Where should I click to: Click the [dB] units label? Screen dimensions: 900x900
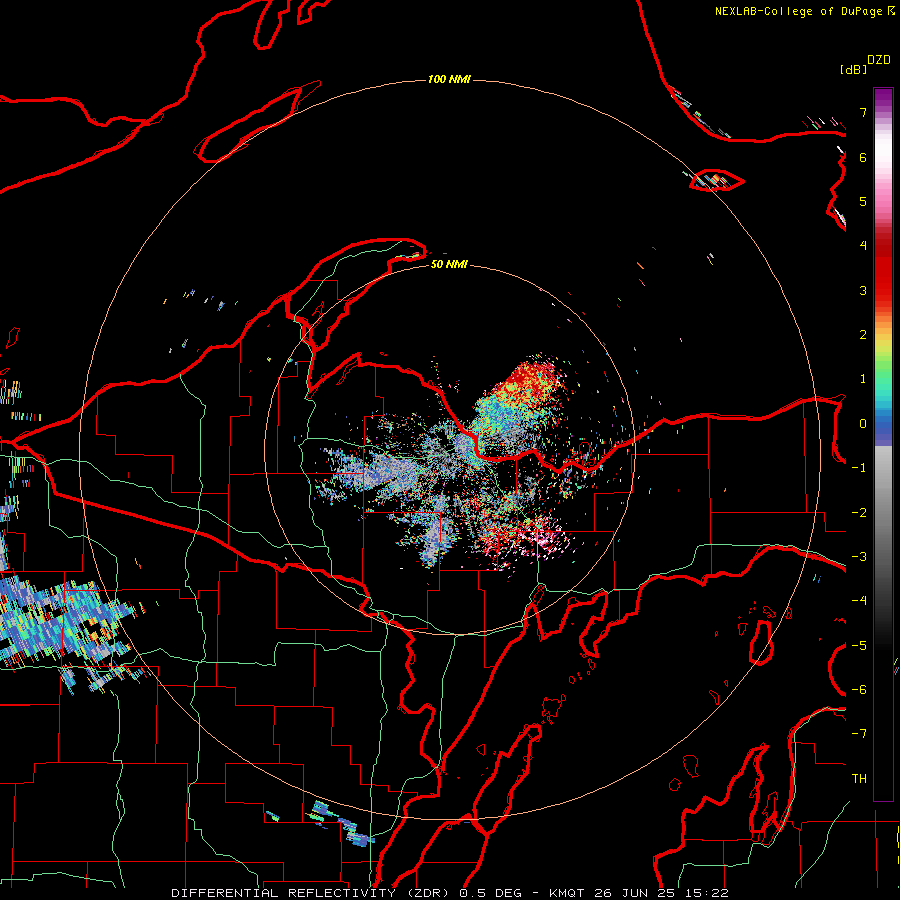(x=853, y=69)
